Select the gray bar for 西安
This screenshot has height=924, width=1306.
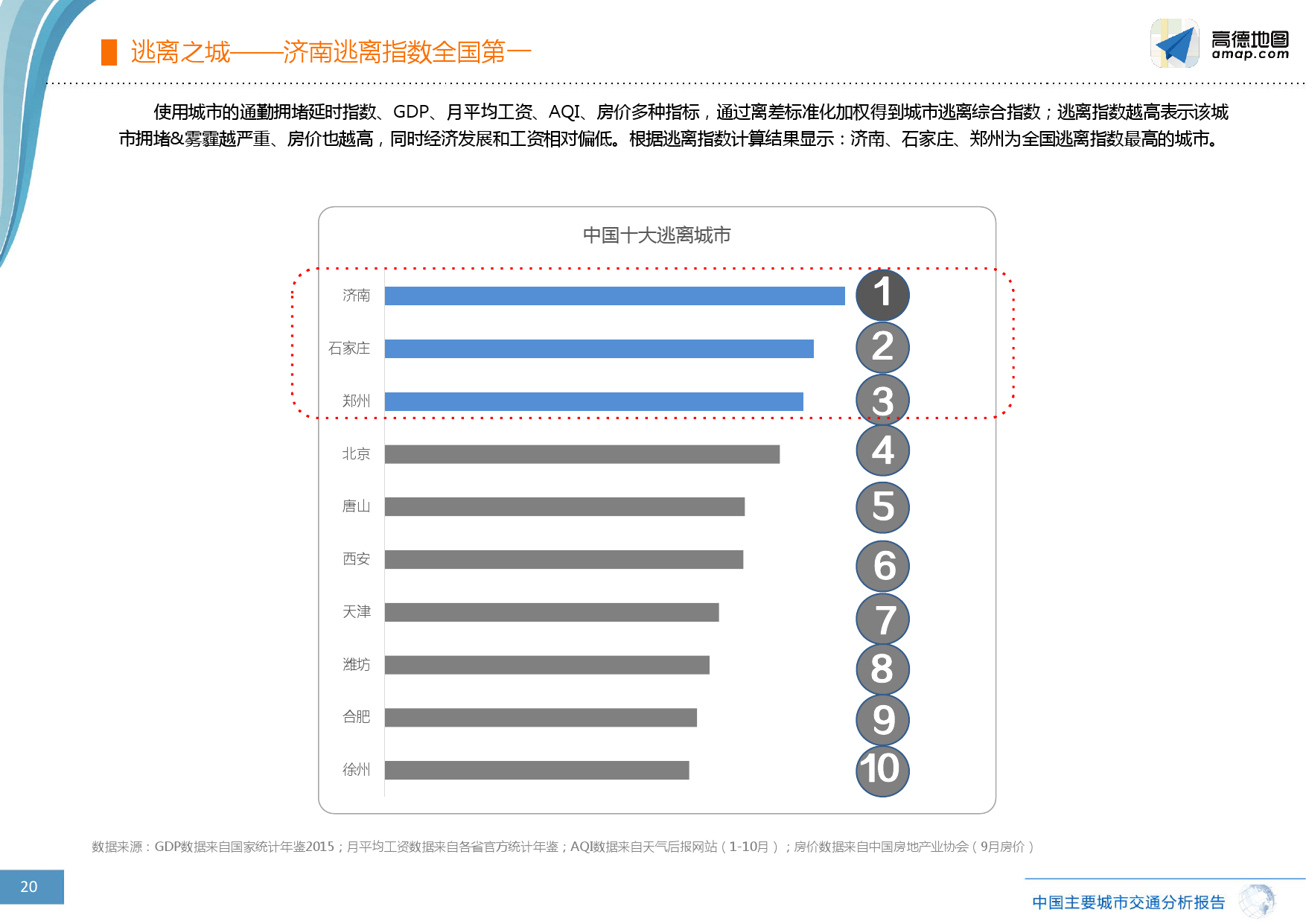pos(564,559)
